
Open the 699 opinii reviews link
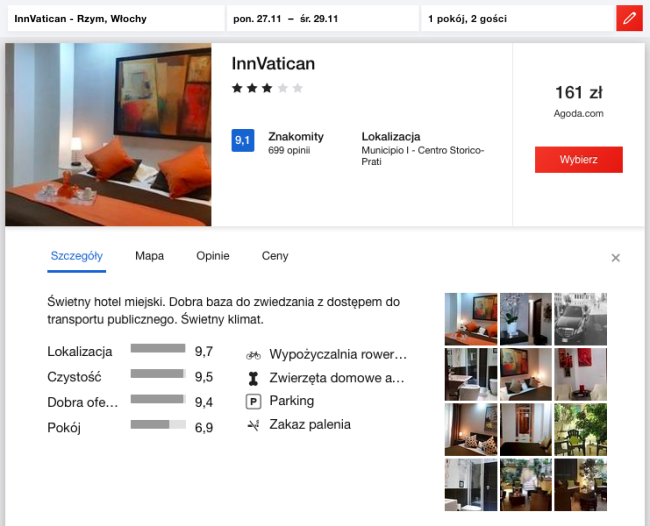point(289,150)
